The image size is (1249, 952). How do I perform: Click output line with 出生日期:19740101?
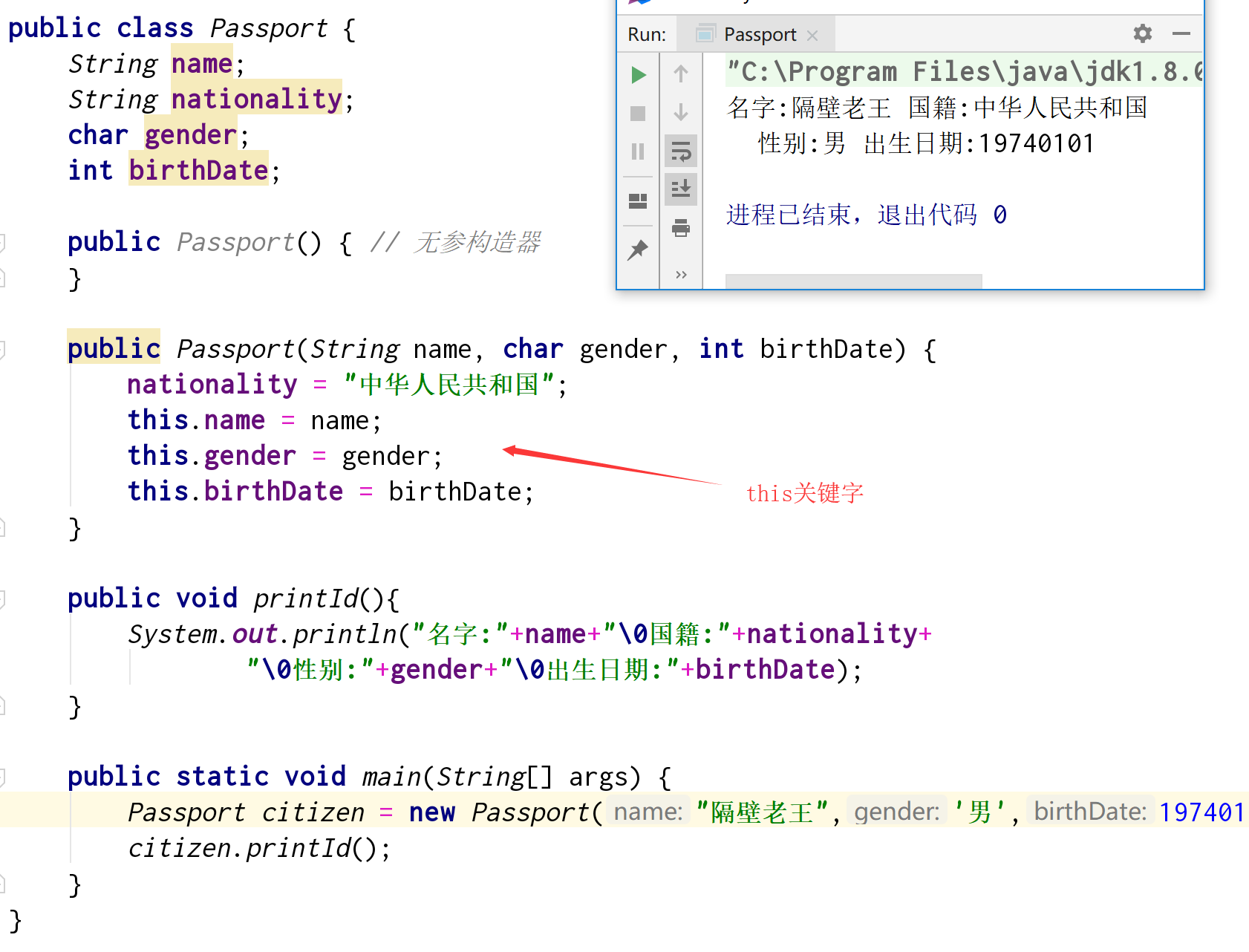[x=925, y=143]
